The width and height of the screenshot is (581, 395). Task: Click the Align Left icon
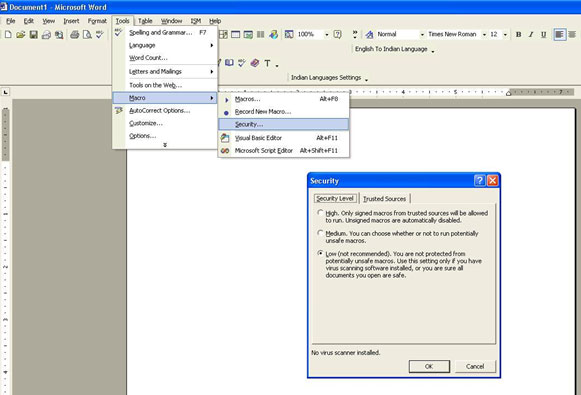(x=560, y=34)
